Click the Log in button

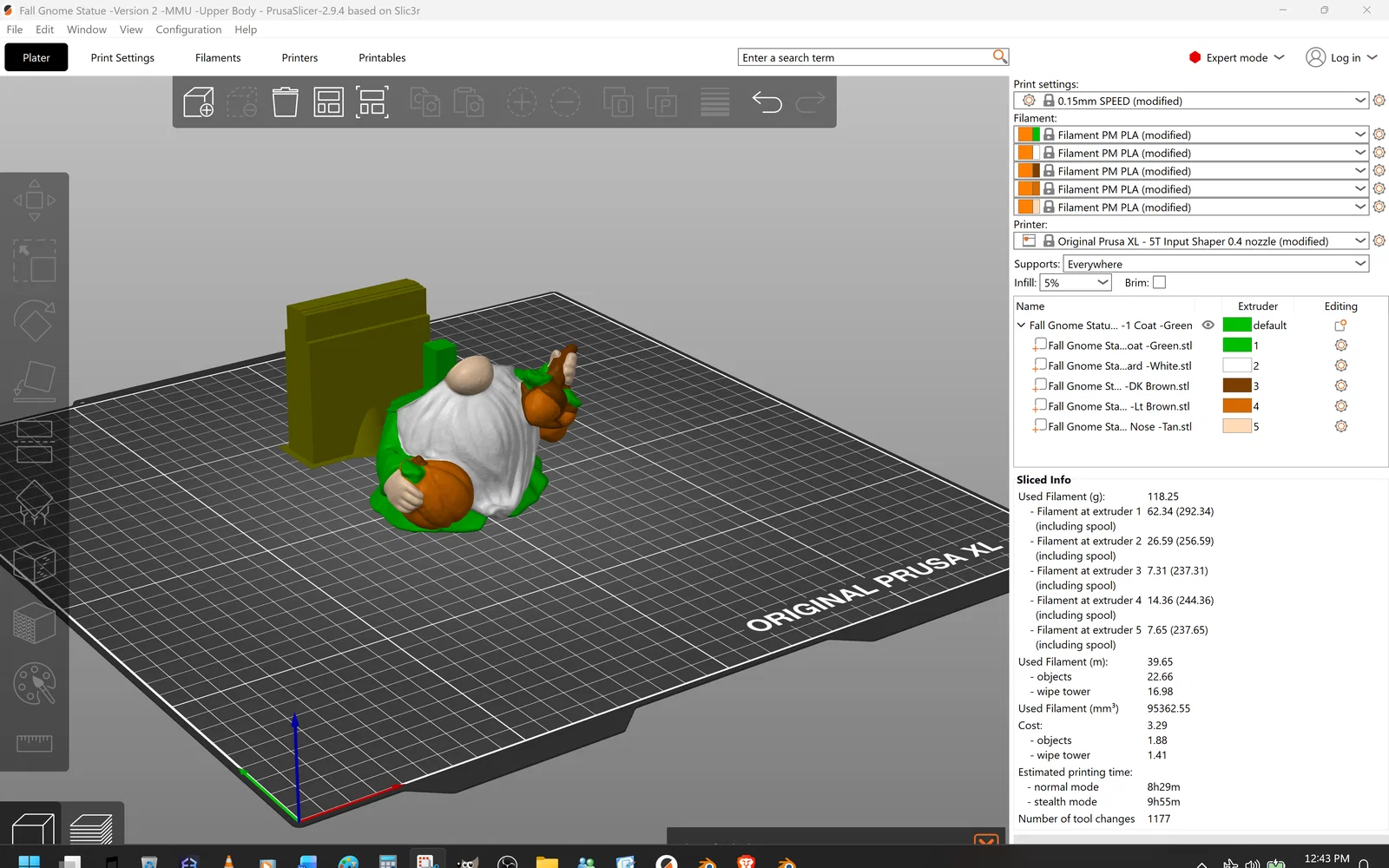(x=1342, y=57)
